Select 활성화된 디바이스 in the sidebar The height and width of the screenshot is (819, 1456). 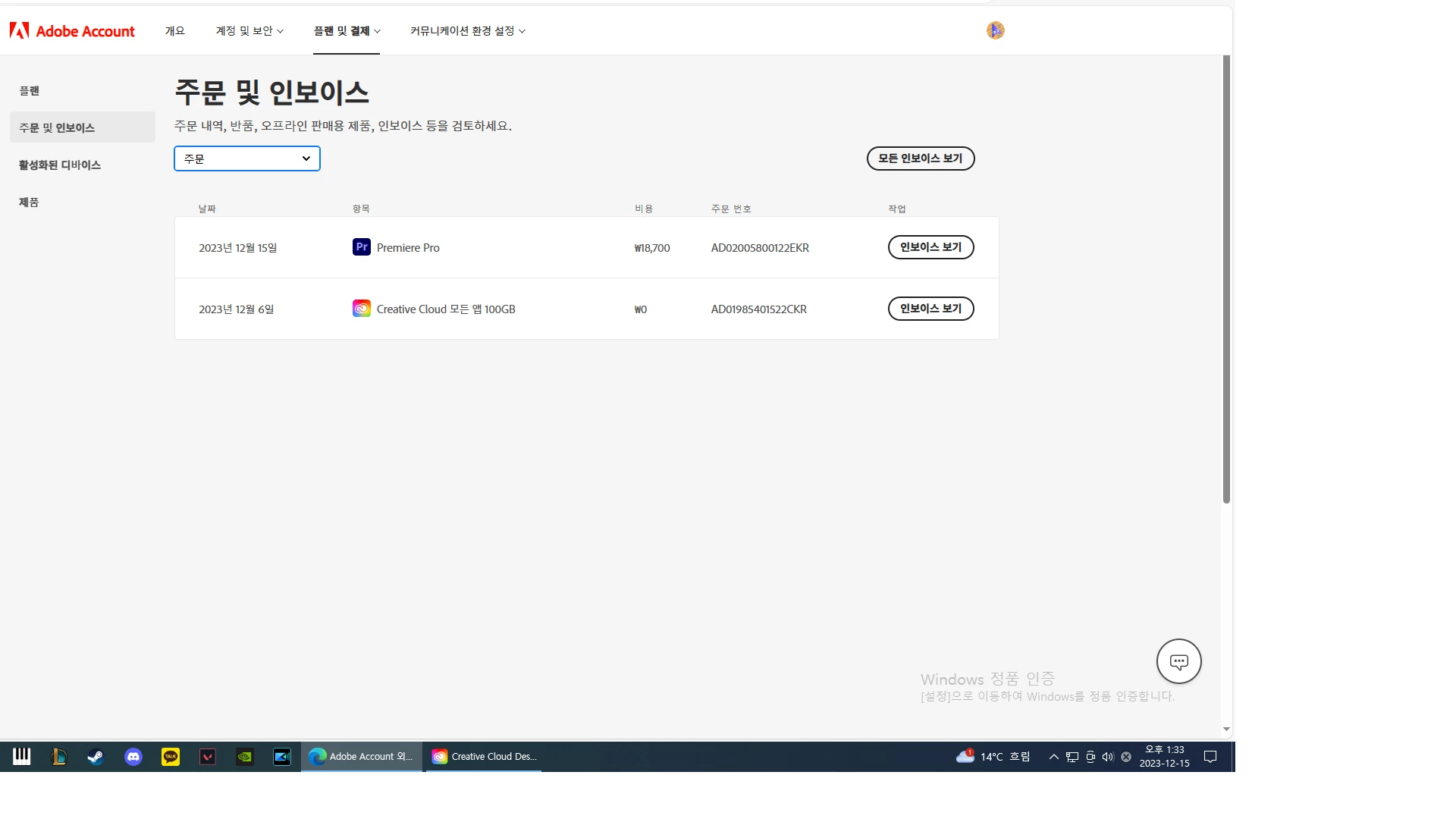[60, 165]
